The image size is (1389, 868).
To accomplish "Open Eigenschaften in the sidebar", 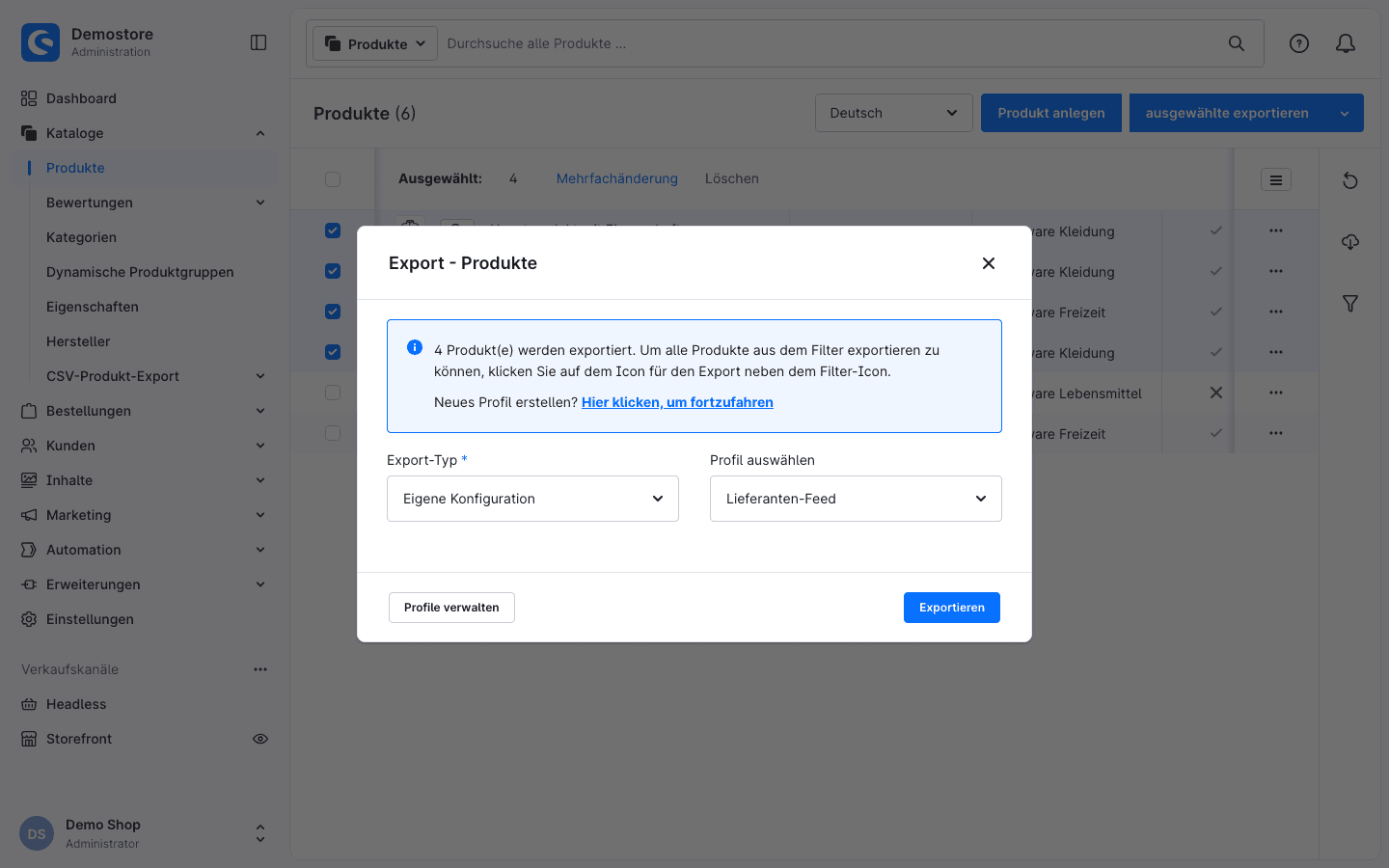I will [x=93, y=307].
